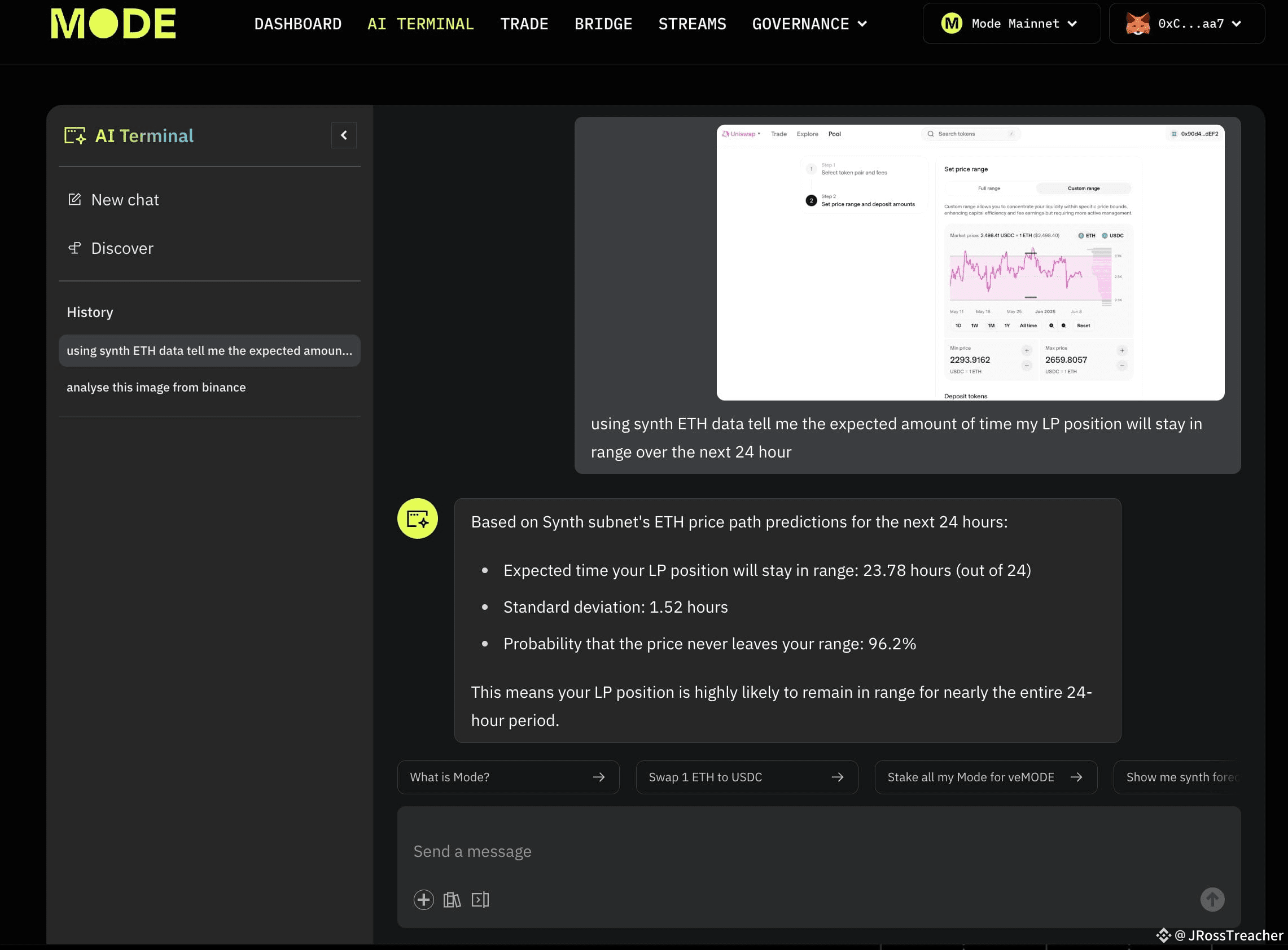Open the 'analyse this image from binance' chat
This screenshot has height=950, width=1288.
tap(156, 387)
